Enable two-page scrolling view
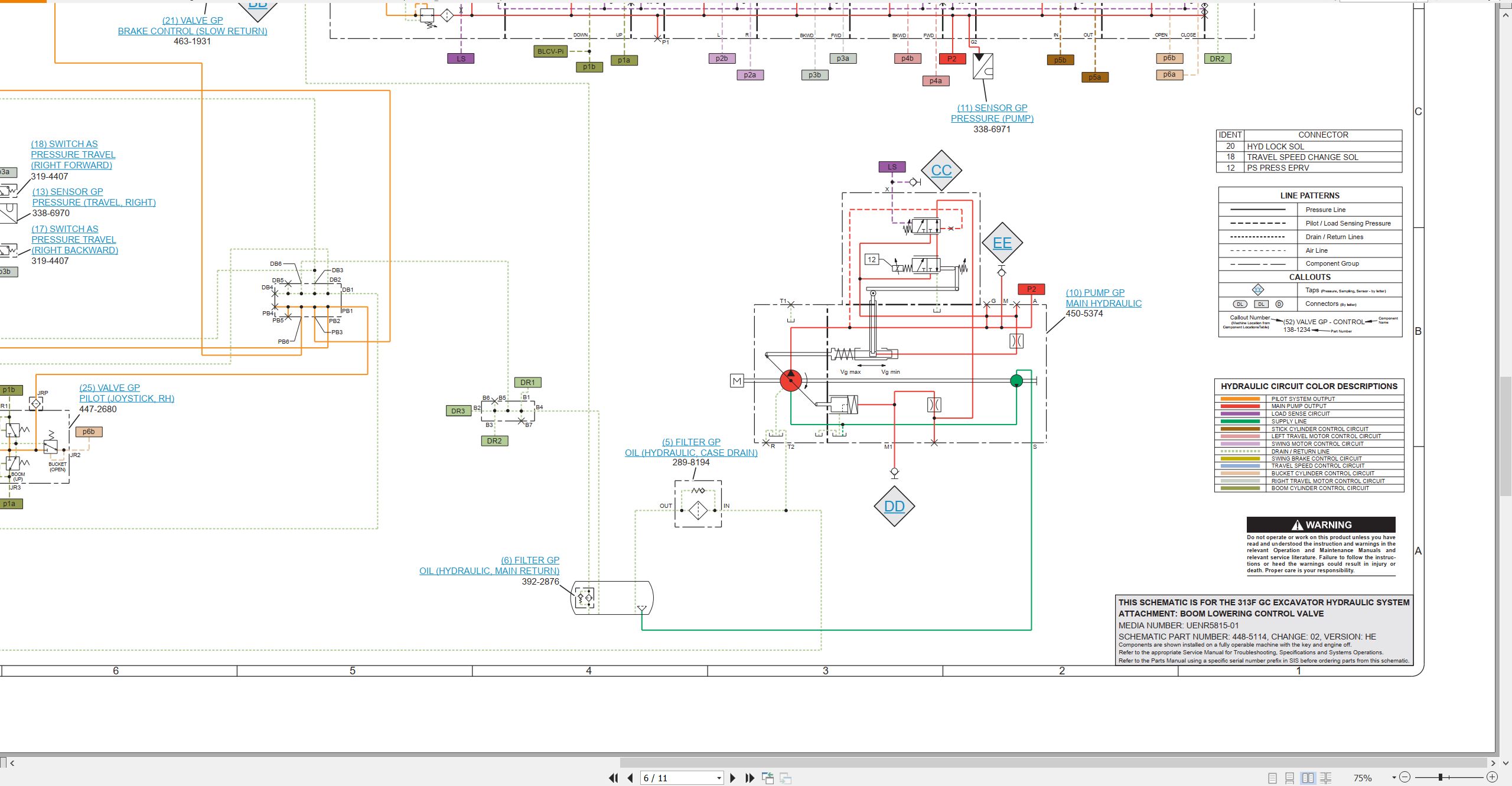The height and width of the screenshot is (786, 1512). [1326, 778]
